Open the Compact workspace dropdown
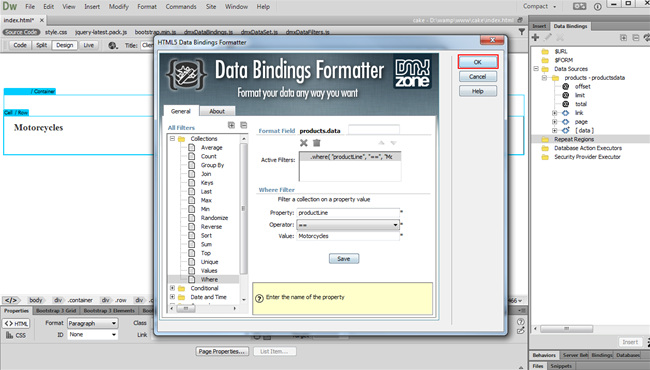The width and height of the screenshot is (650, 370). tap(539, 6)
